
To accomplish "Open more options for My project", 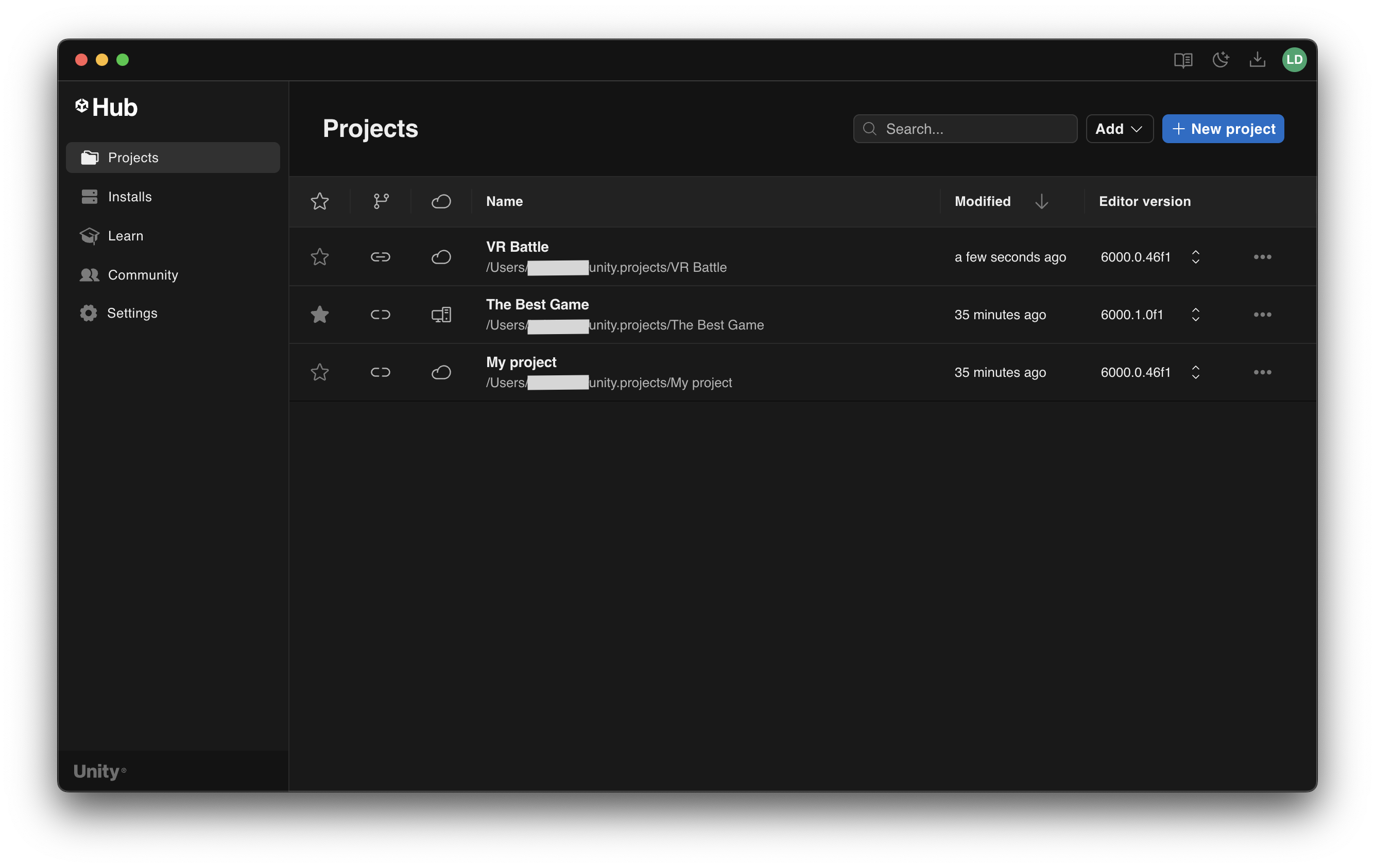I will pyautogui.click(x=1263, y=372).
